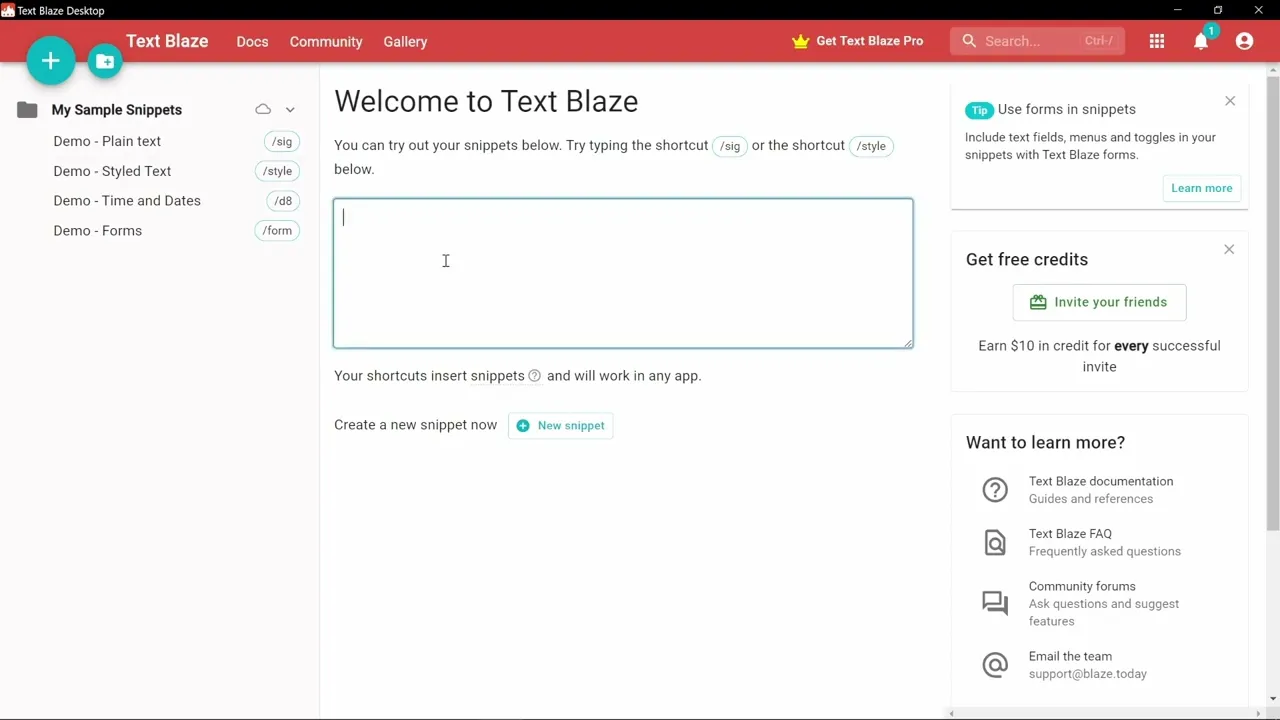
Task: Select Demo - Forms snippet
Action: point(98,231)
